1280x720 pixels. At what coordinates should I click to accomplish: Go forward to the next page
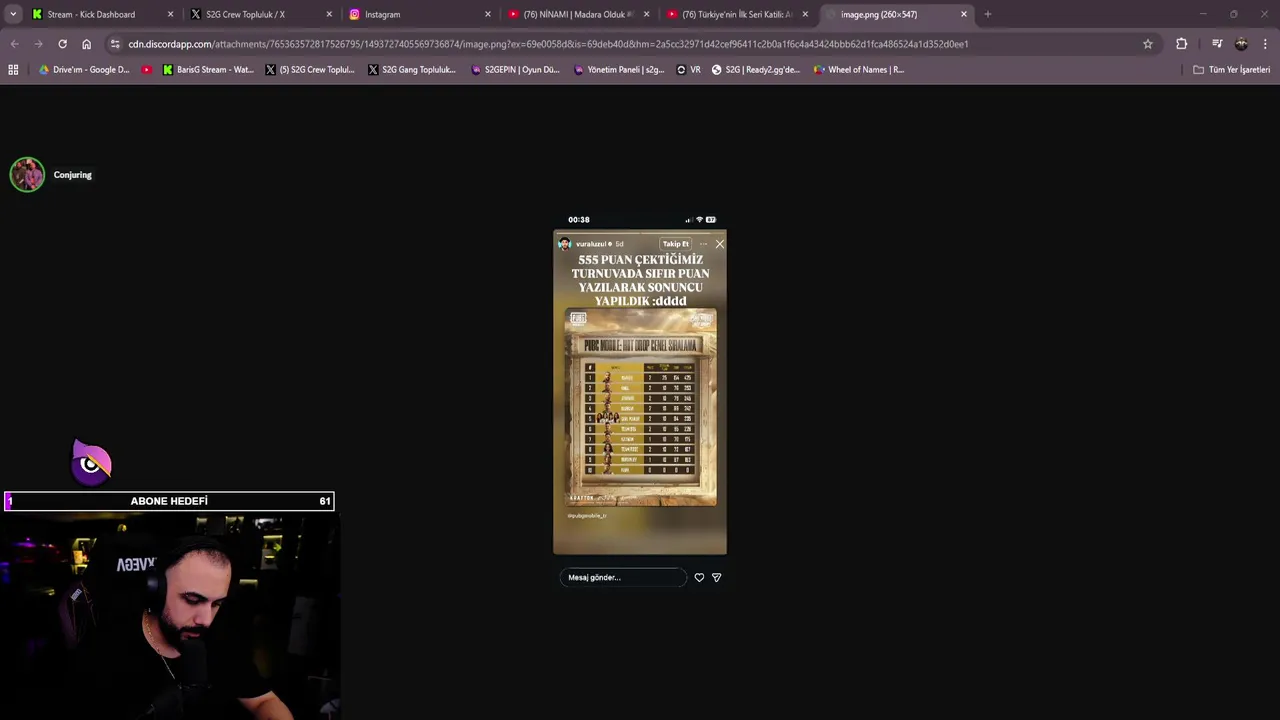coord(38,44)
